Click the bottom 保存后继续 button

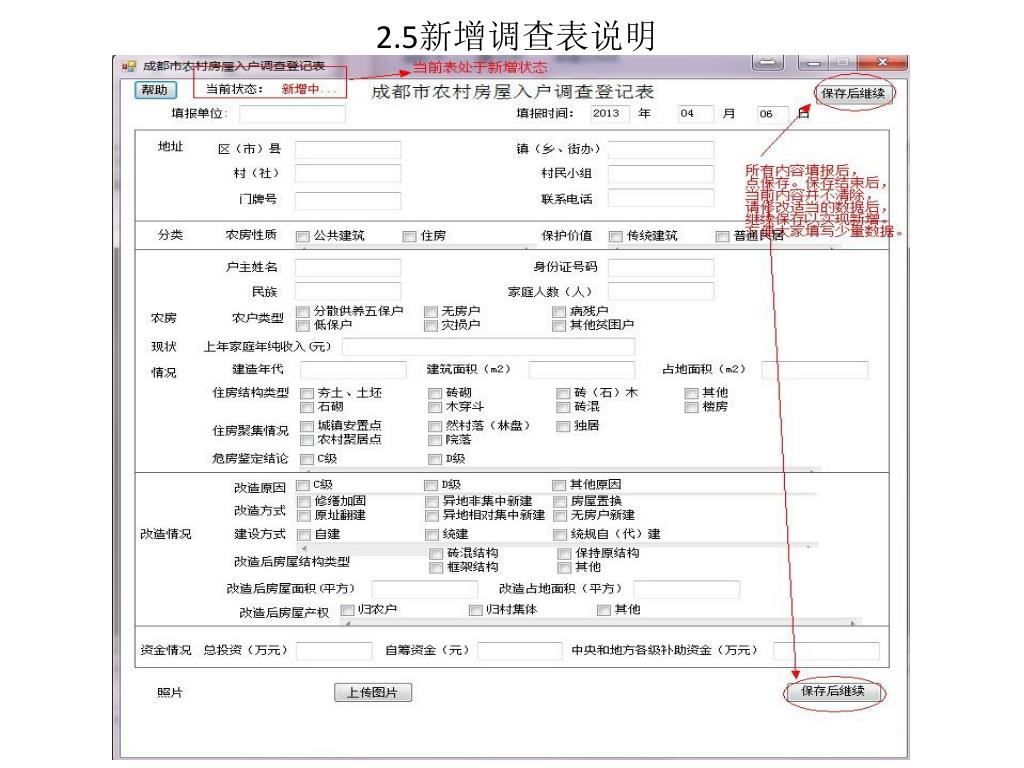tap(833, 691)
